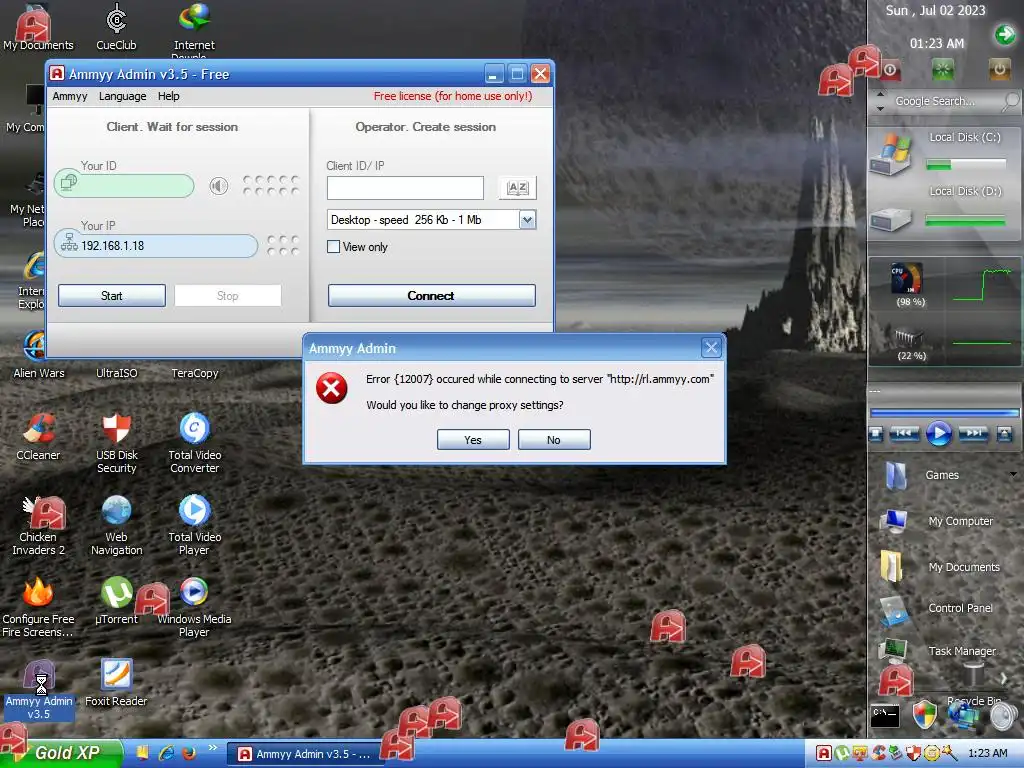Expand the quick launch chevron
Screen dimensions: 1024x768
pos(213,748)
